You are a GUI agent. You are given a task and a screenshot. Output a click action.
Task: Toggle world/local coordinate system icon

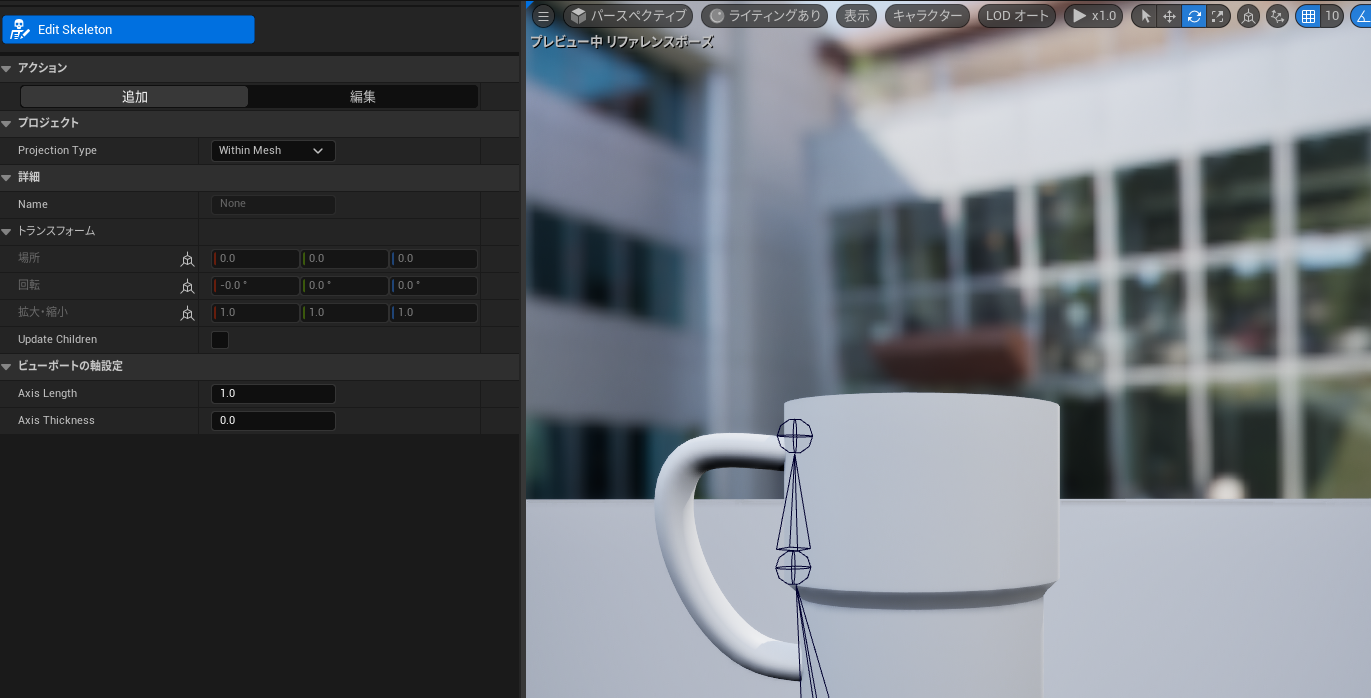pyautogui.click(x=1247, y=16)
